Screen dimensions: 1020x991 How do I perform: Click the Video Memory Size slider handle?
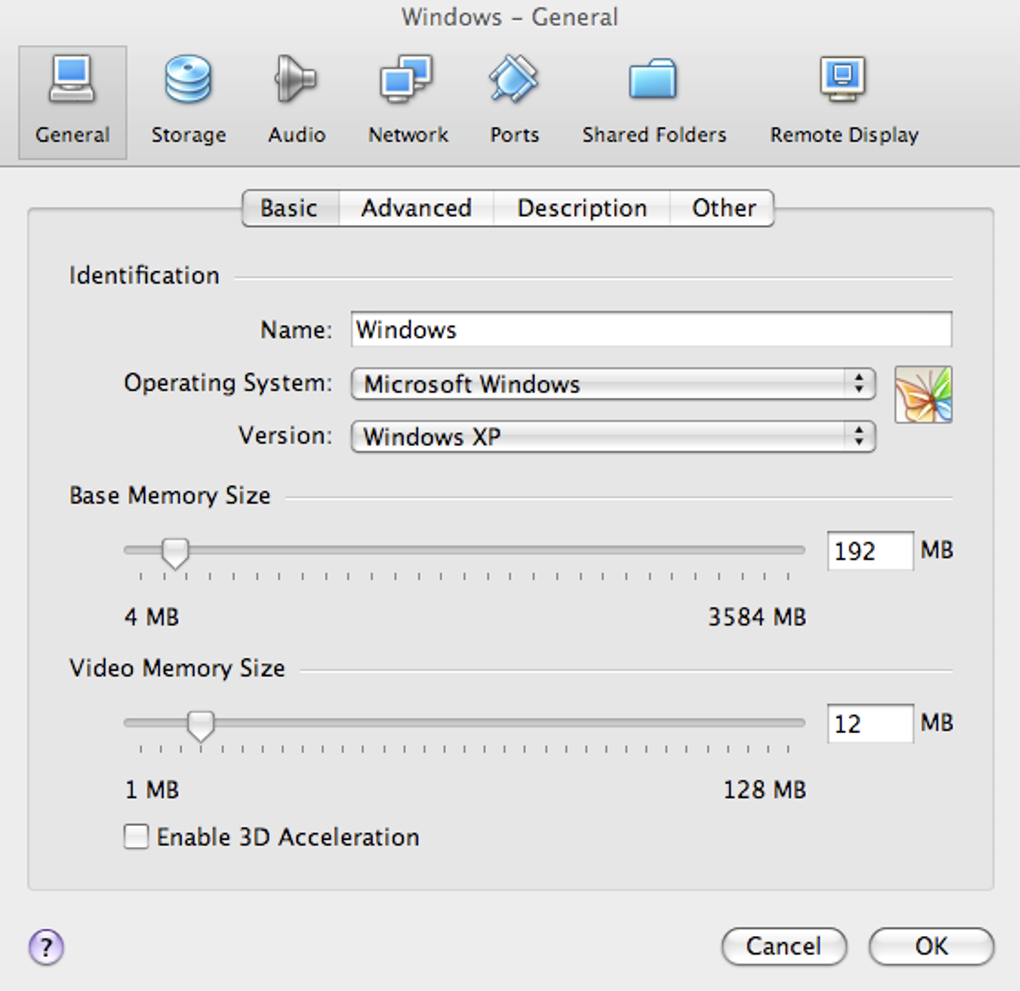201,724
